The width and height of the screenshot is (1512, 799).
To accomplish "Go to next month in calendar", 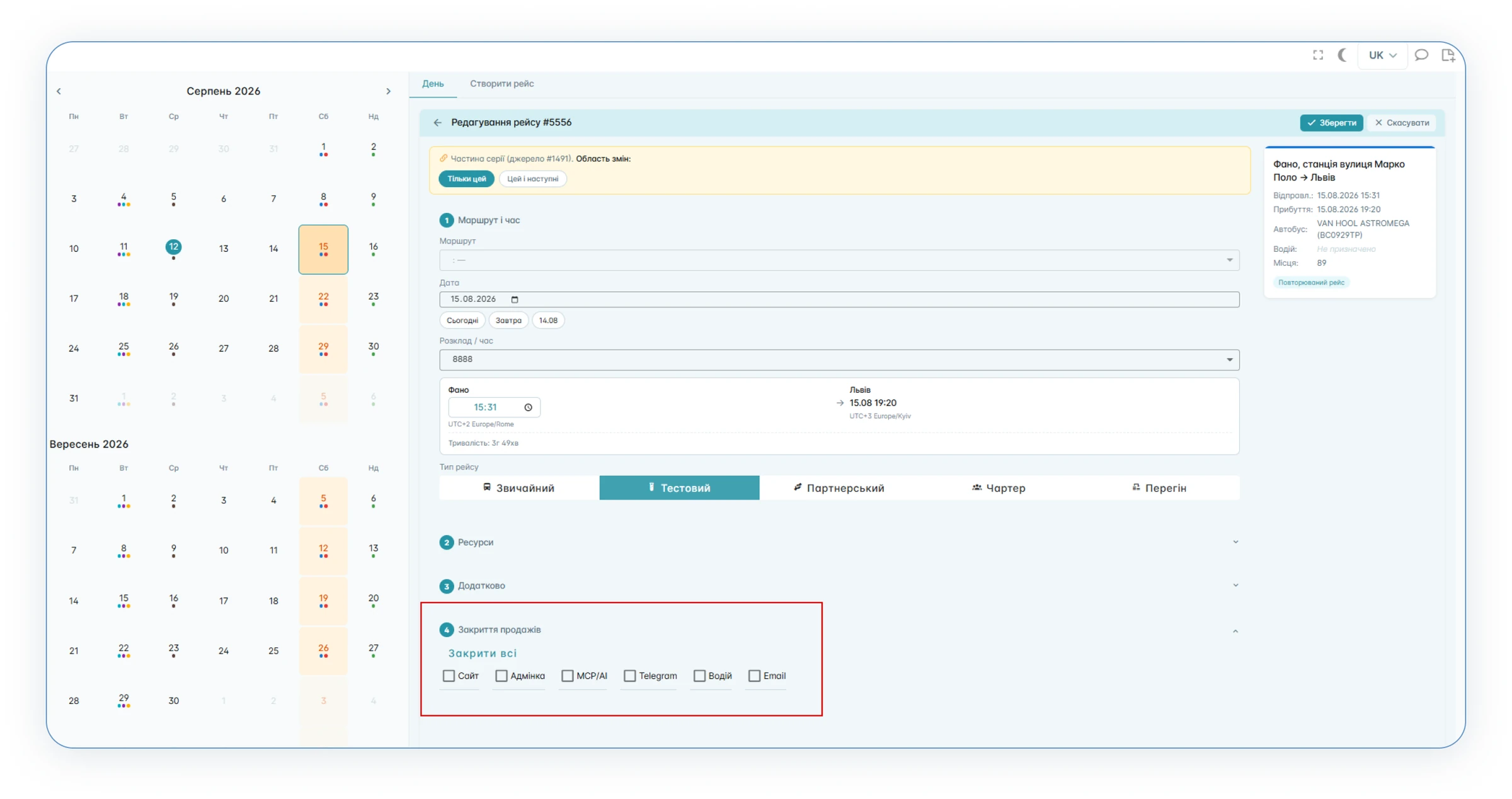I will [x=388, y=91].
